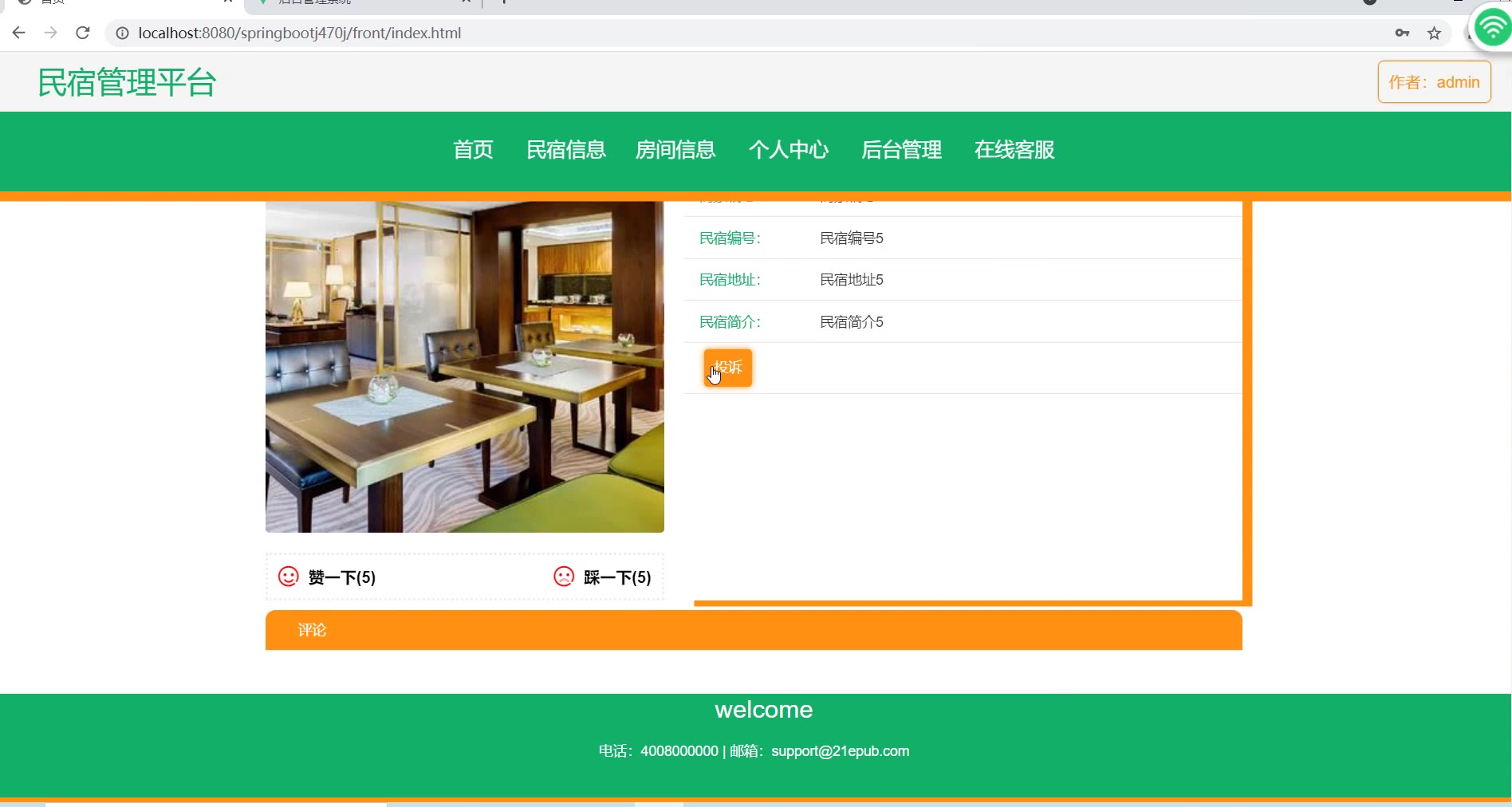The image size is (1512, 807).
Task: Open 后台管理 navigation item
Action: click(x=901, y=150)
